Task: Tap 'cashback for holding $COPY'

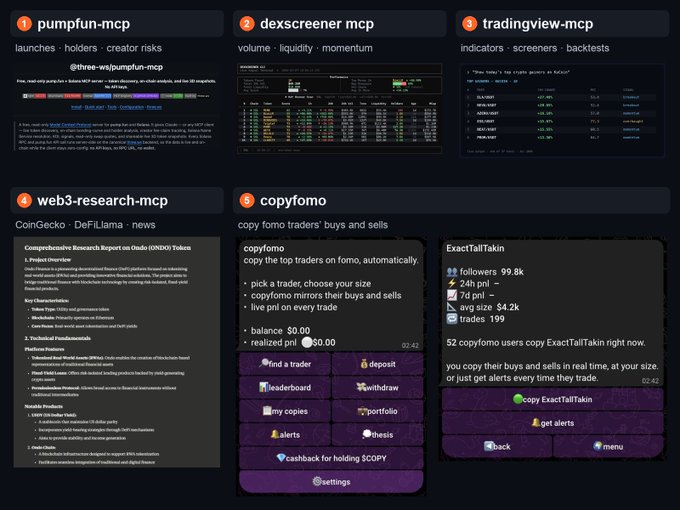Action: (x=331, y=458)
